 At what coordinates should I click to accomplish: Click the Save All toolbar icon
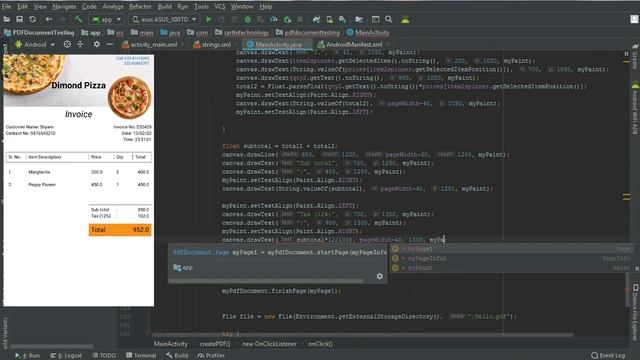[19, 19]
